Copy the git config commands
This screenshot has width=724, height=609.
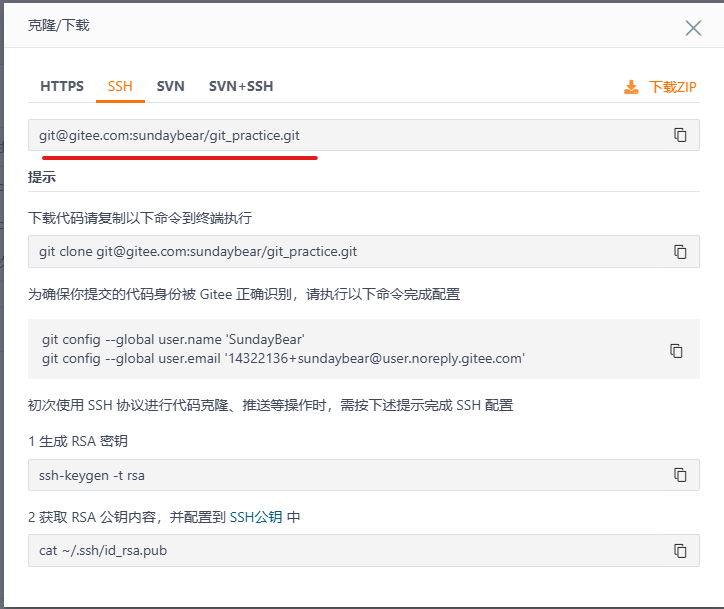(676, 351)
